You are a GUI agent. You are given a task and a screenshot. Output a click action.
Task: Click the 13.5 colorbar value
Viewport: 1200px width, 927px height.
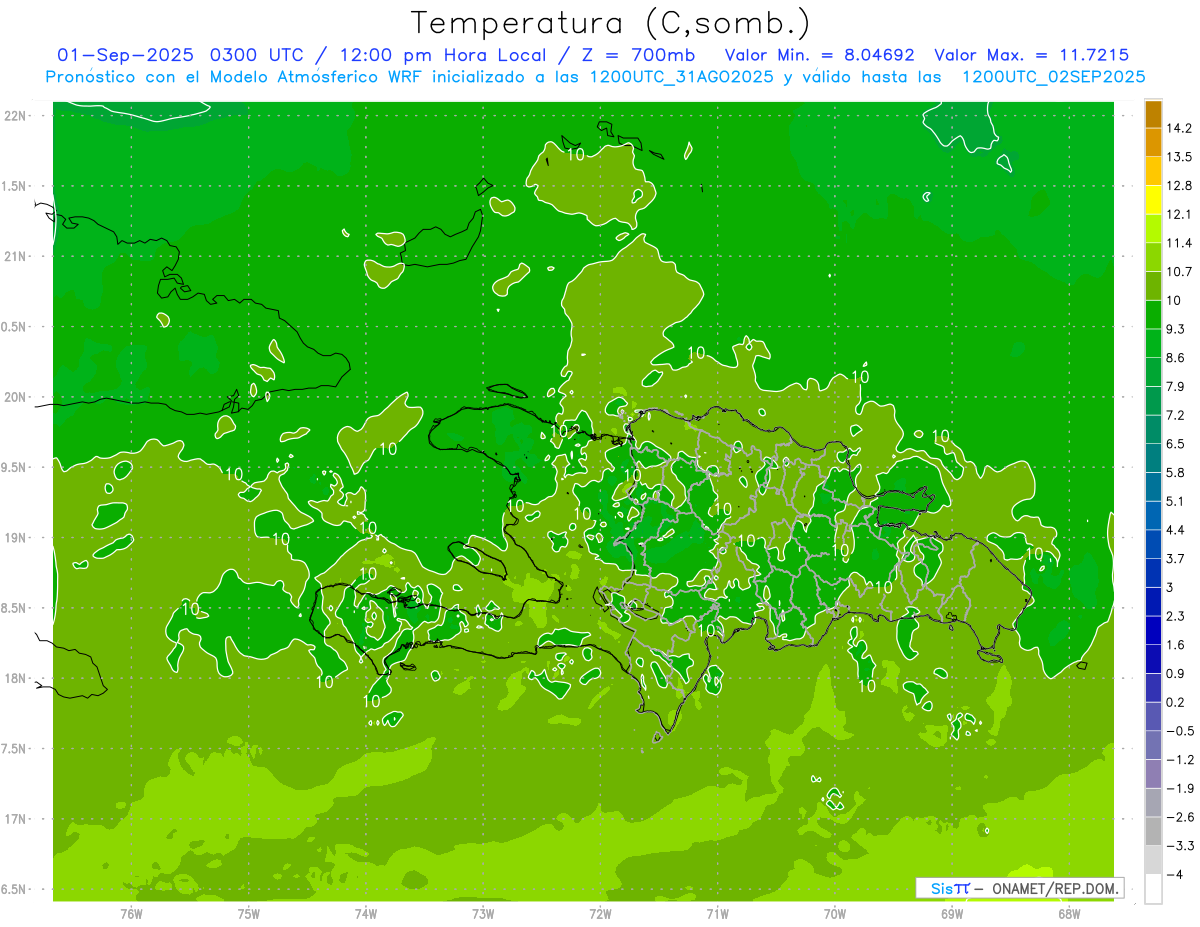(x=1179, y=157)
